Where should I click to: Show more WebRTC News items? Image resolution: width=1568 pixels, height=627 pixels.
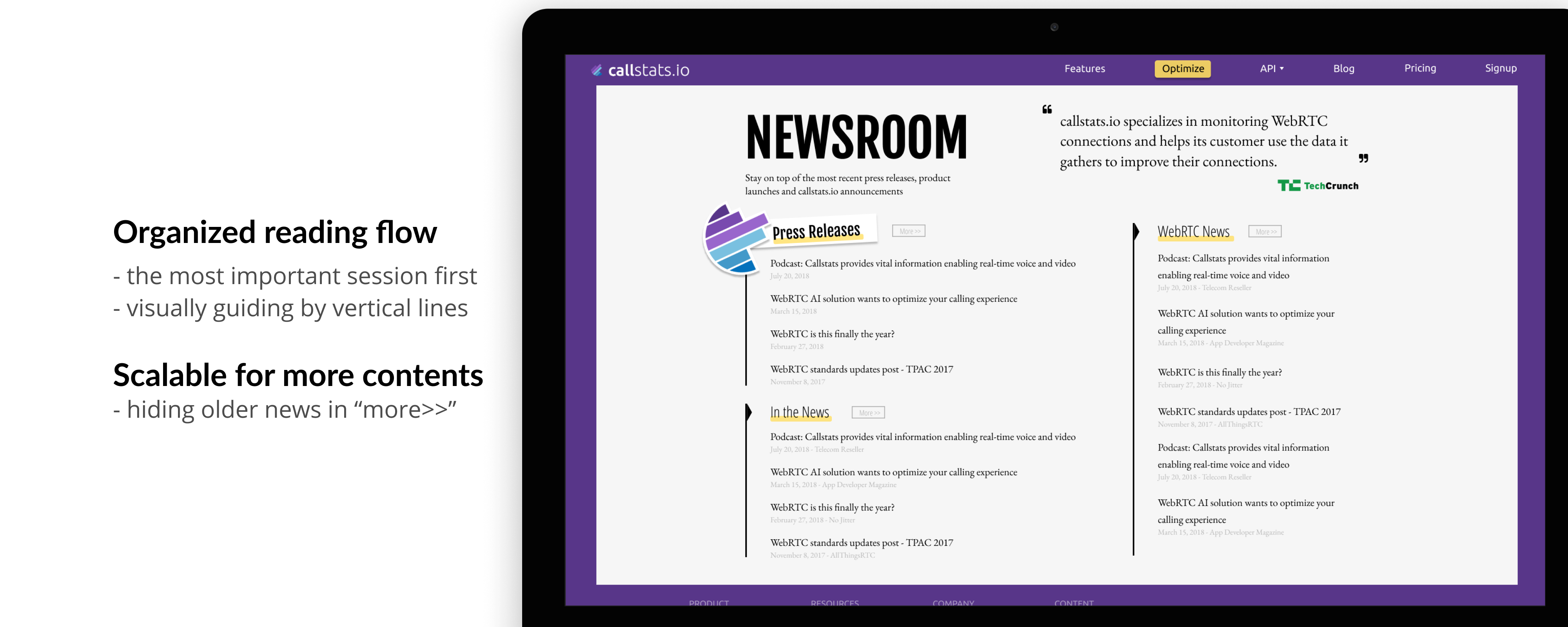click(1265, 232)
